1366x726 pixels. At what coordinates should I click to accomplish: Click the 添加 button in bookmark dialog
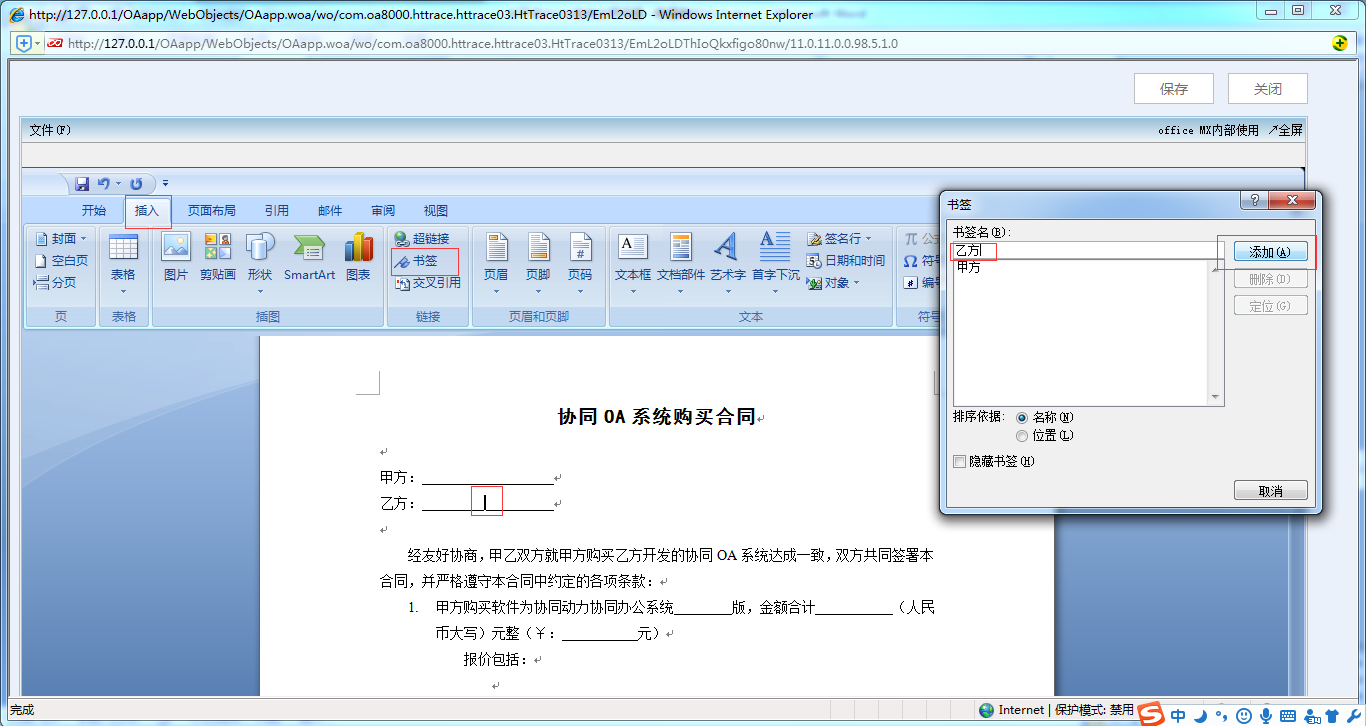(1270, 252)
